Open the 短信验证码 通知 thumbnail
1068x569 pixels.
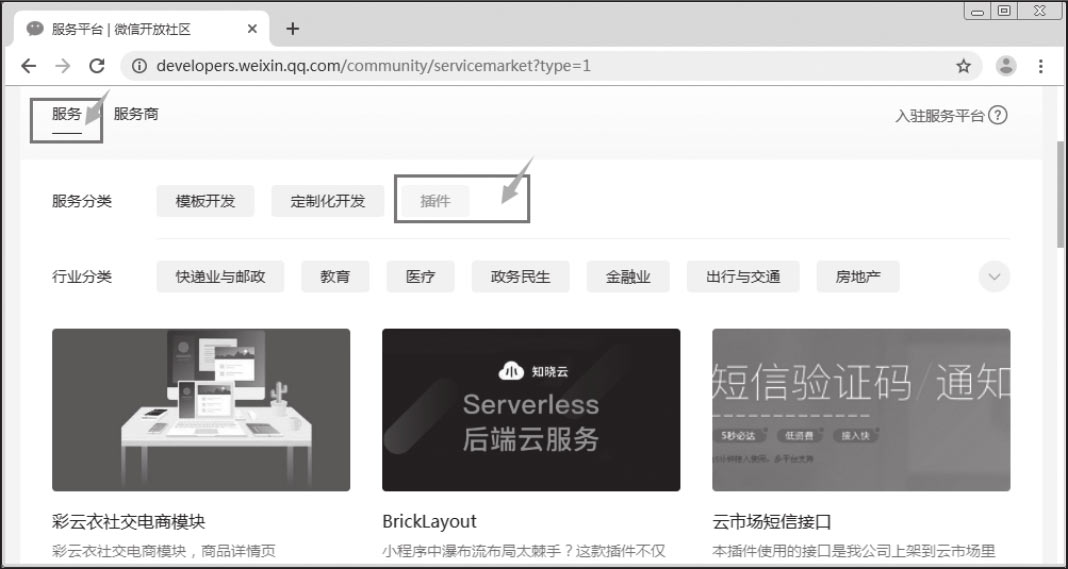(861, 410)
